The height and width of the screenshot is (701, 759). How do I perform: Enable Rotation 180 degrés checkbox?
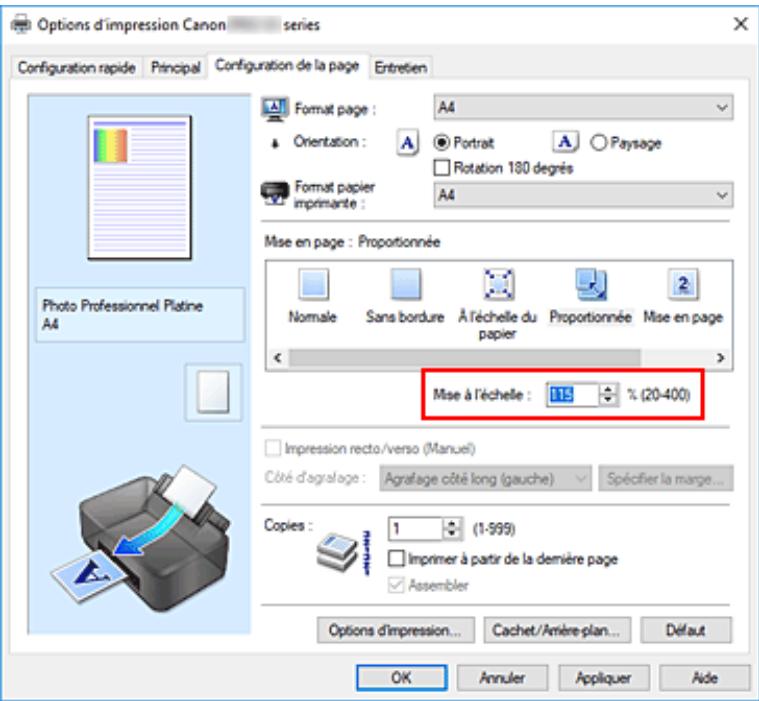(441, 168)
